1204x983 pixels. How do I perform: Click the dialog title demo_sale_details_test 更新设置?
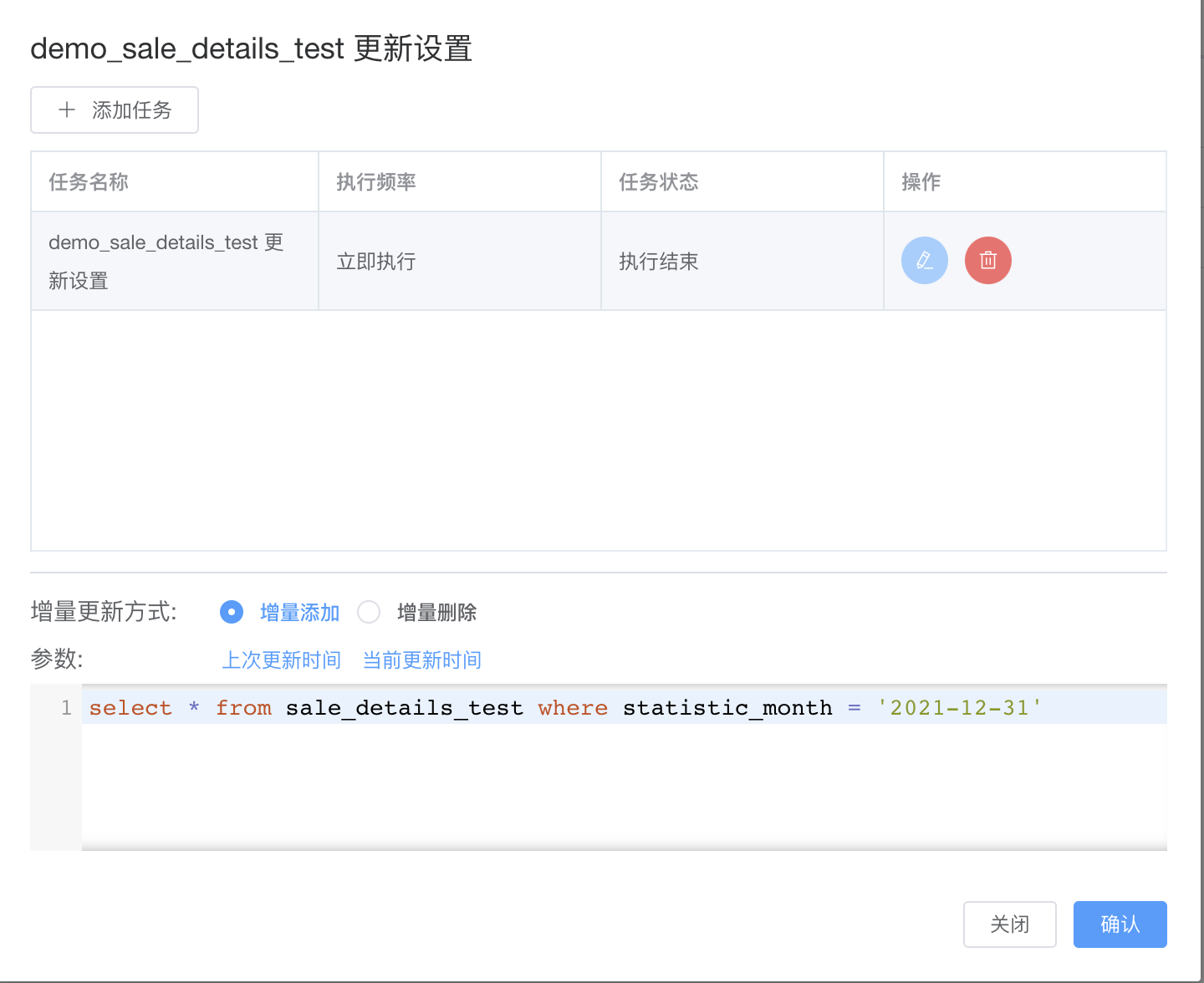click(x=251, y=48)
